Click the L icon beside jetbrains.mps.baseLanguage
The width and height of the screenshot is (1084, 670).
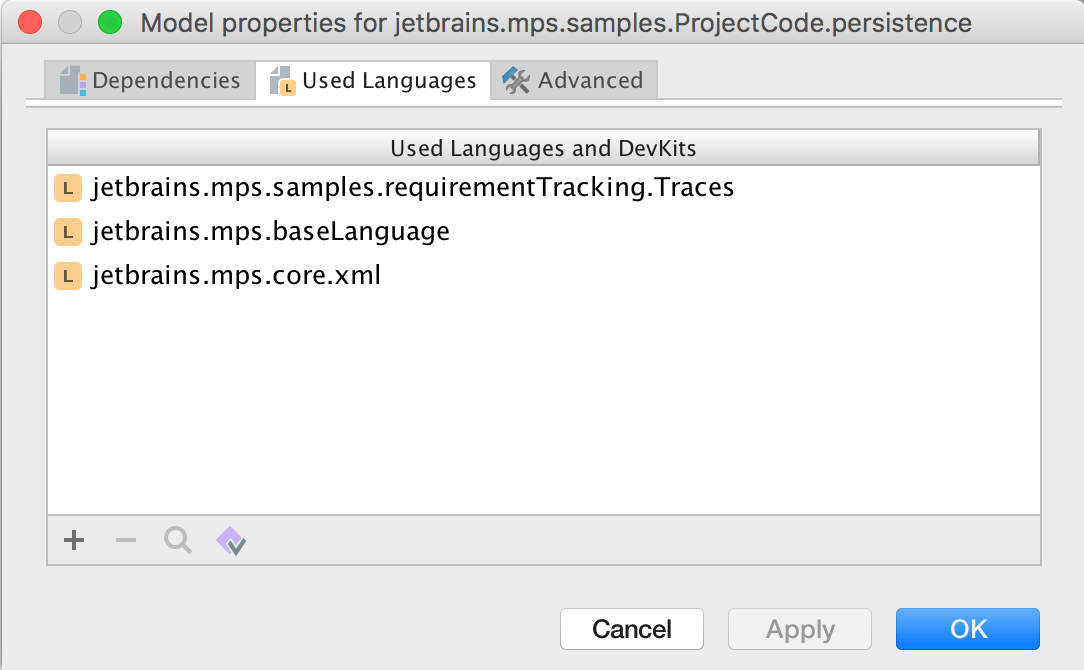click(x=68, y=232)
